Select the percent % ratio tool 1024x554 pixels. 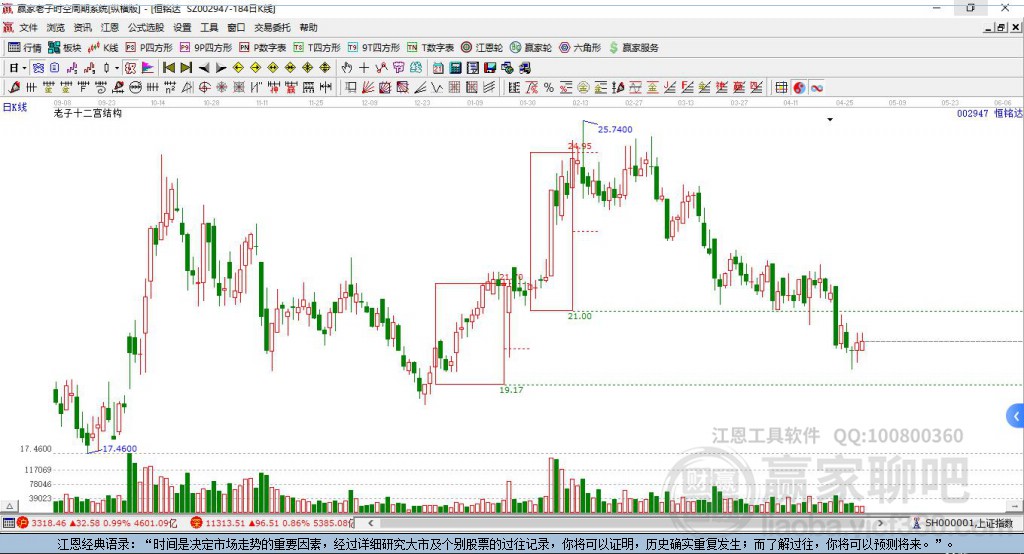[x=549, y=88]
